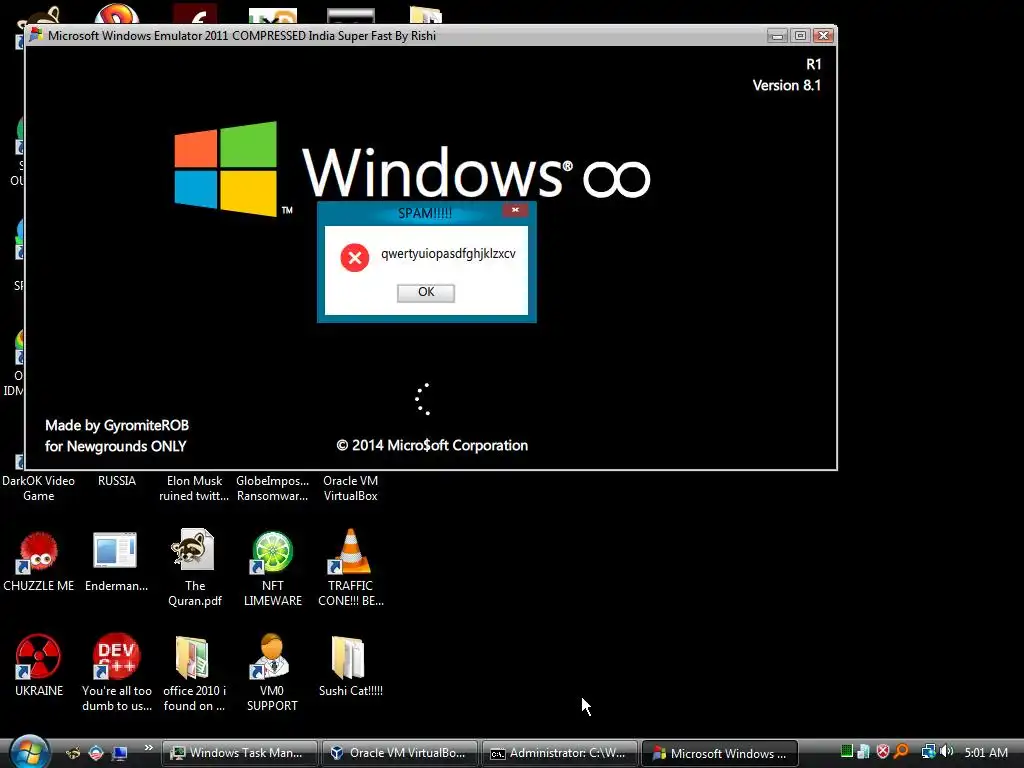Switch to Oracle VM VirtualBox taskbar button

coord(400,753)
